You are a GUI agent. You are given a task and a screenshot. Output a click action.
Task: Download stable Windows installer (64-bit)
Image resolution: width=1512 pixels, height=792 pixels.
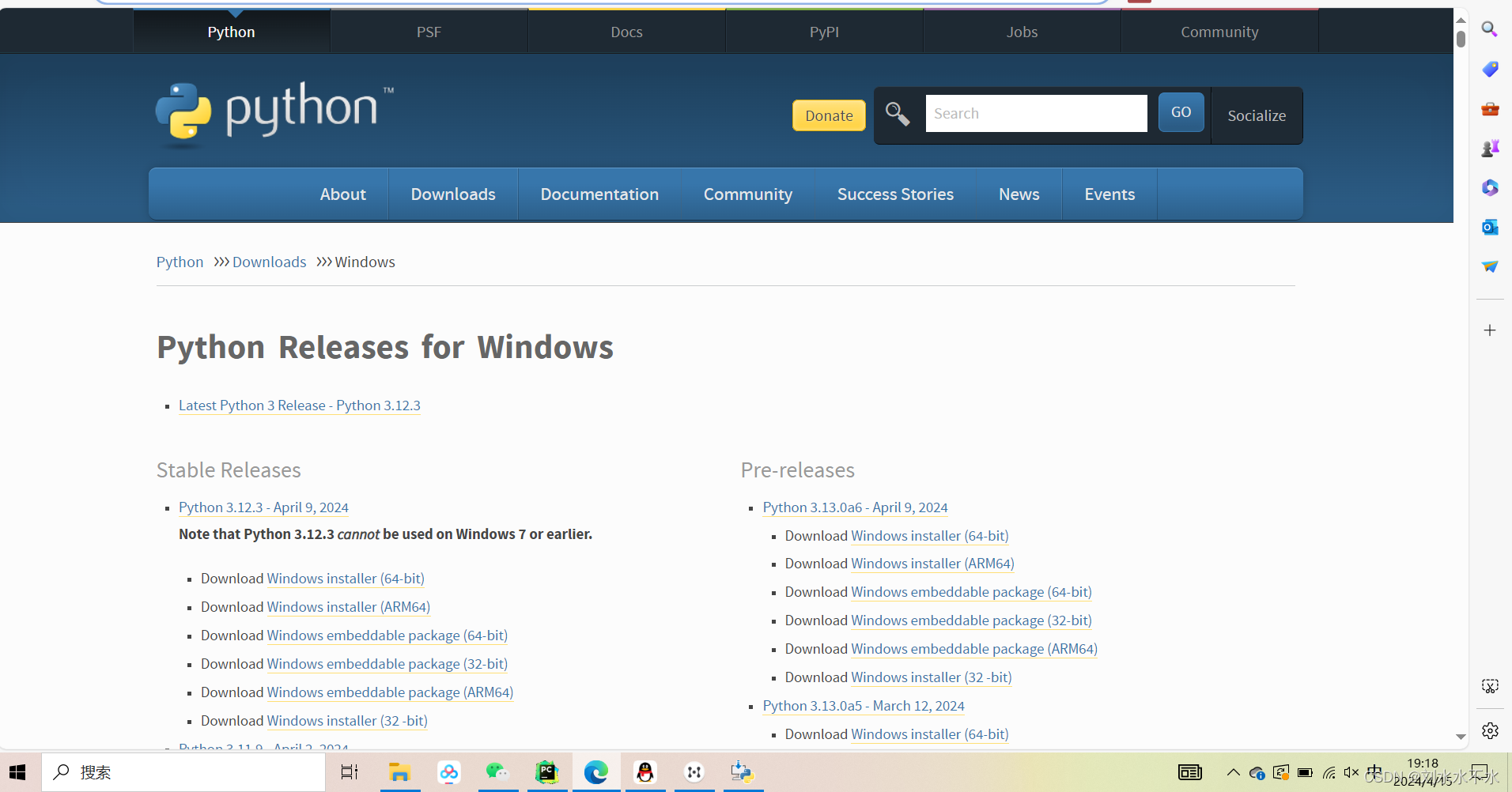click(x=346, y=579)
